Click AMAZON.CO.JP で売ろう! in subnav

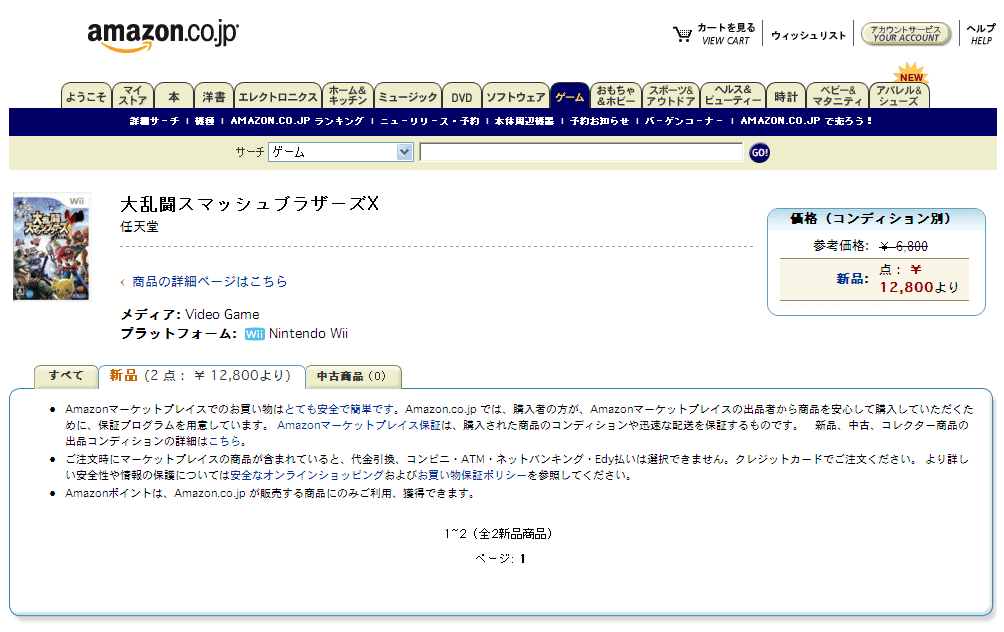[806, 121]
